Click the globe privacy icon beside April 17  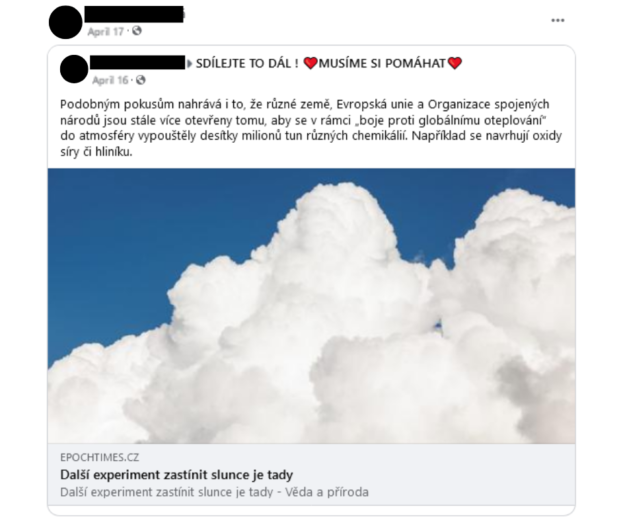tap(137, 31)
